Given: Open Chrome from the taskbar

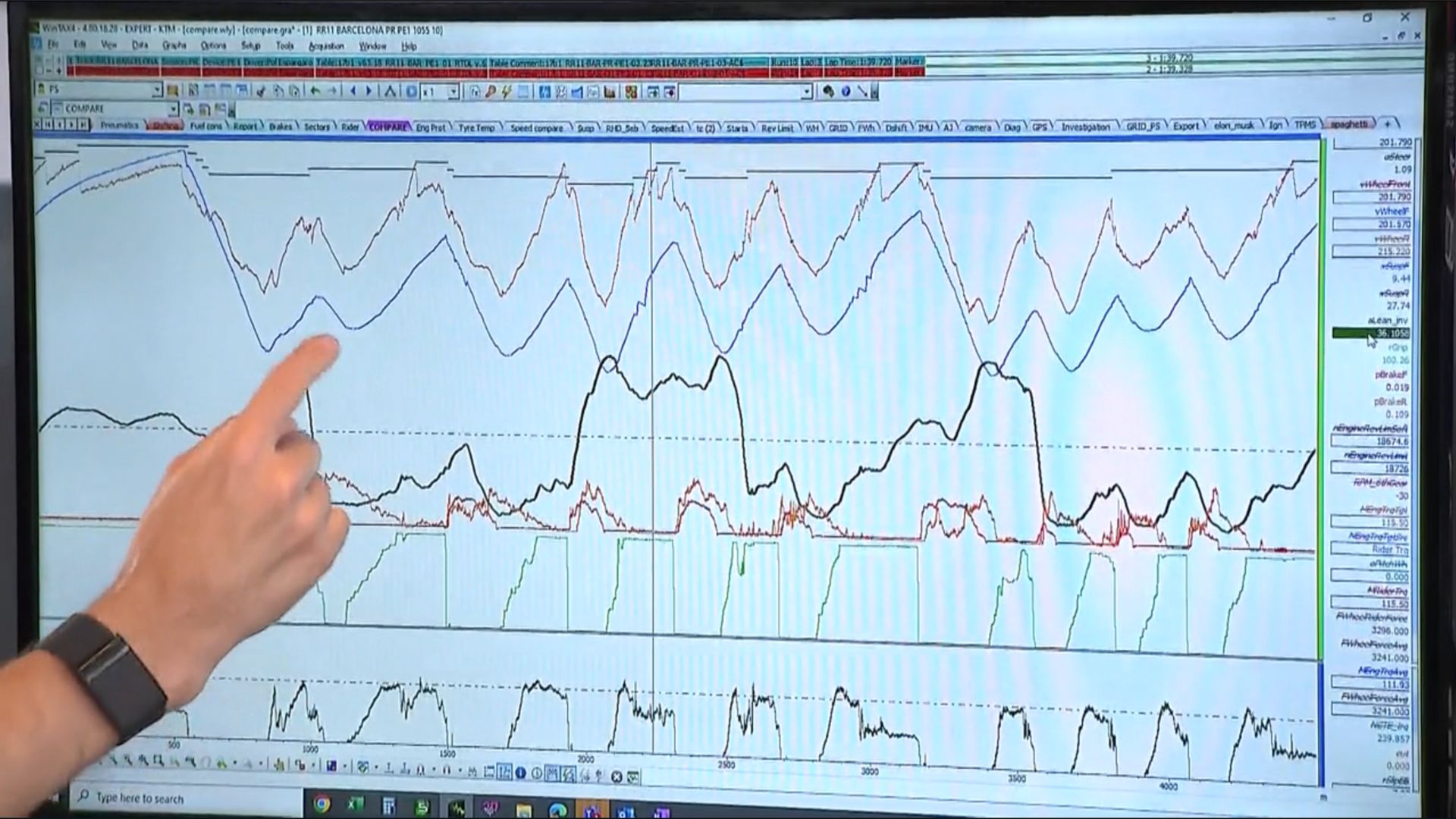Looking at the screenshot, I should [x=322, y=805].
